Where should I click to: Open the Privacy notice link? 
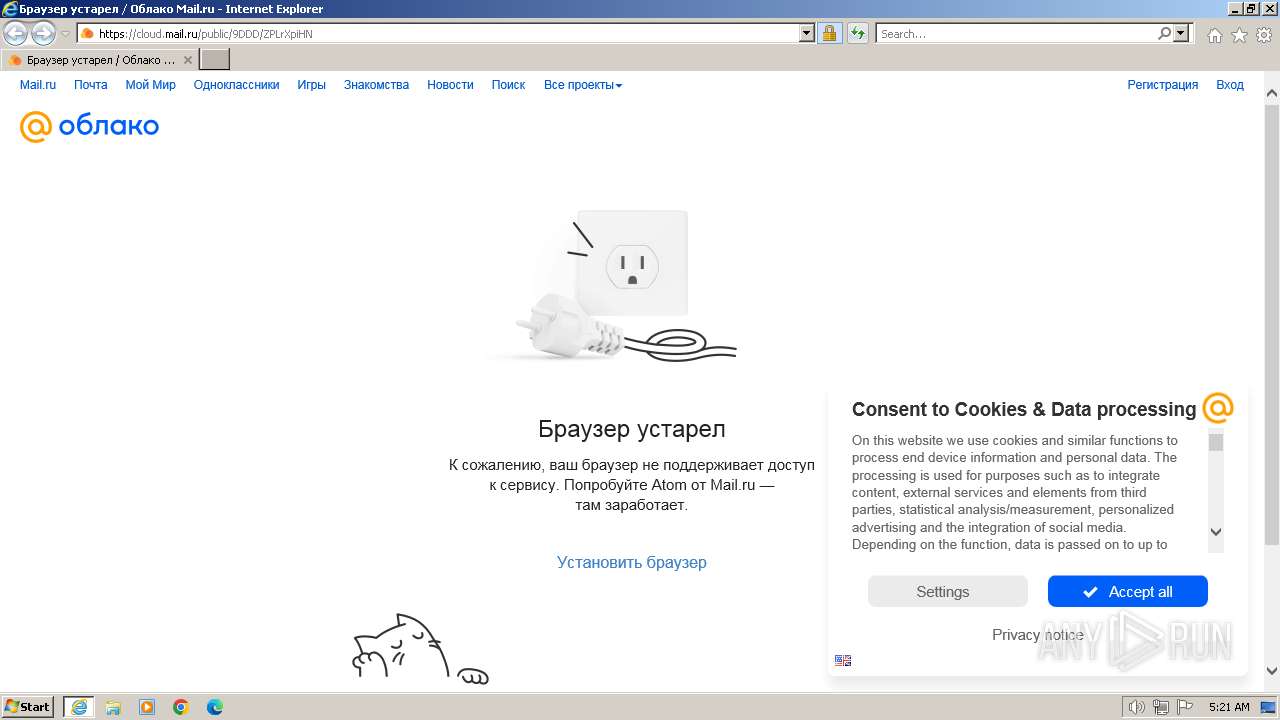[1037, 635]
